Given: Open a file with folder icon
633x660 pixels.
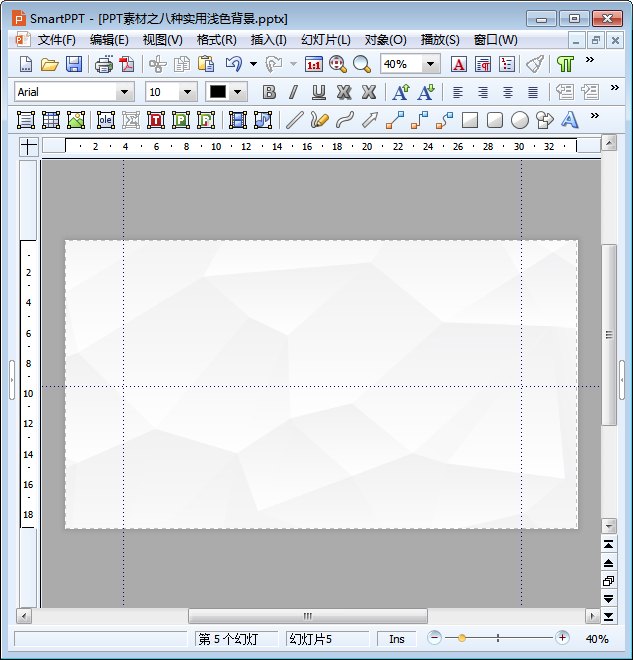Looking at the screenshot, I should 50,64.
